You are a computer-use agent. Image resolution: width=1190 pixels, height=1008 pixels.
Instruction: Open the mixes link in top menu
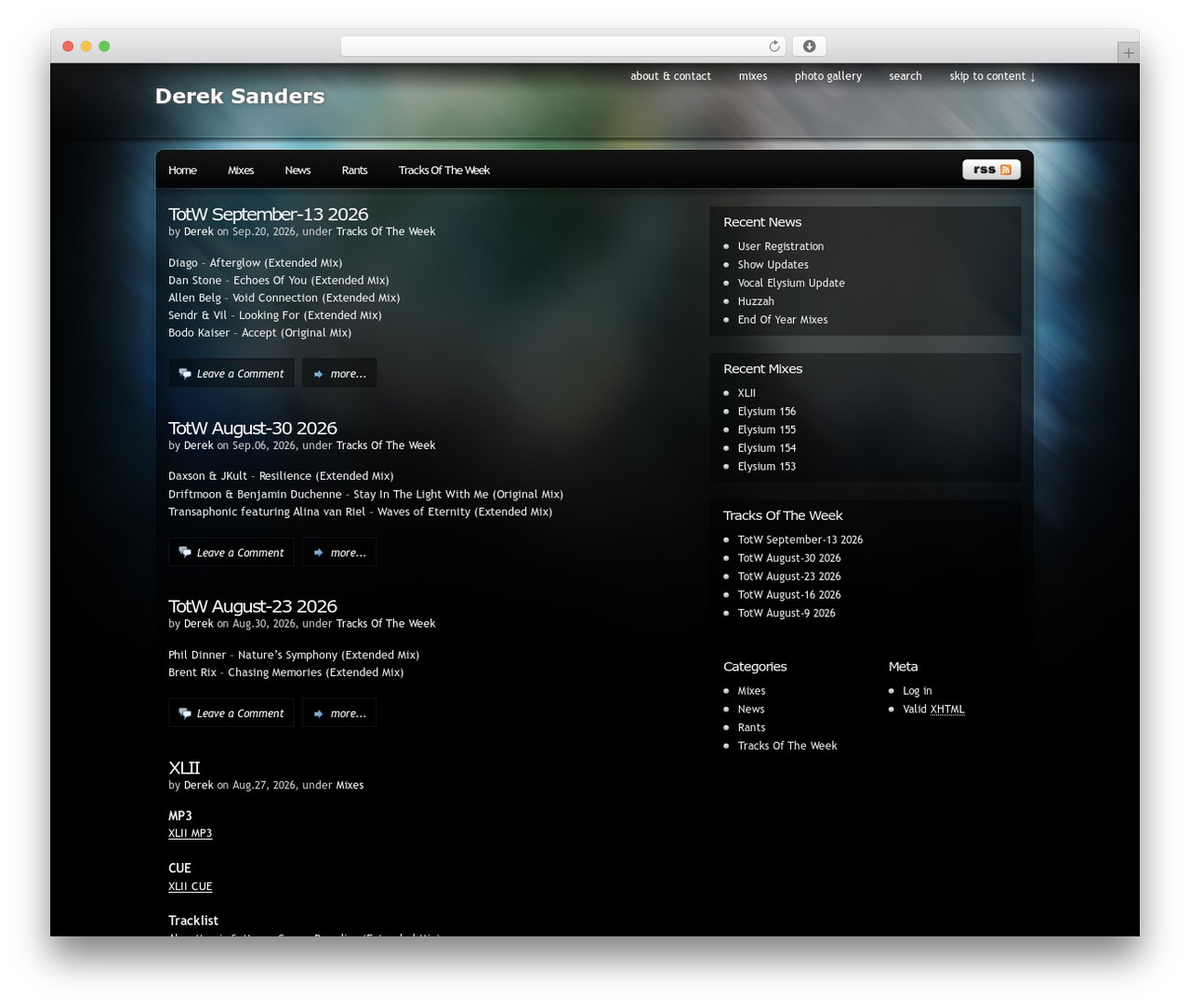tap(753, 76)
